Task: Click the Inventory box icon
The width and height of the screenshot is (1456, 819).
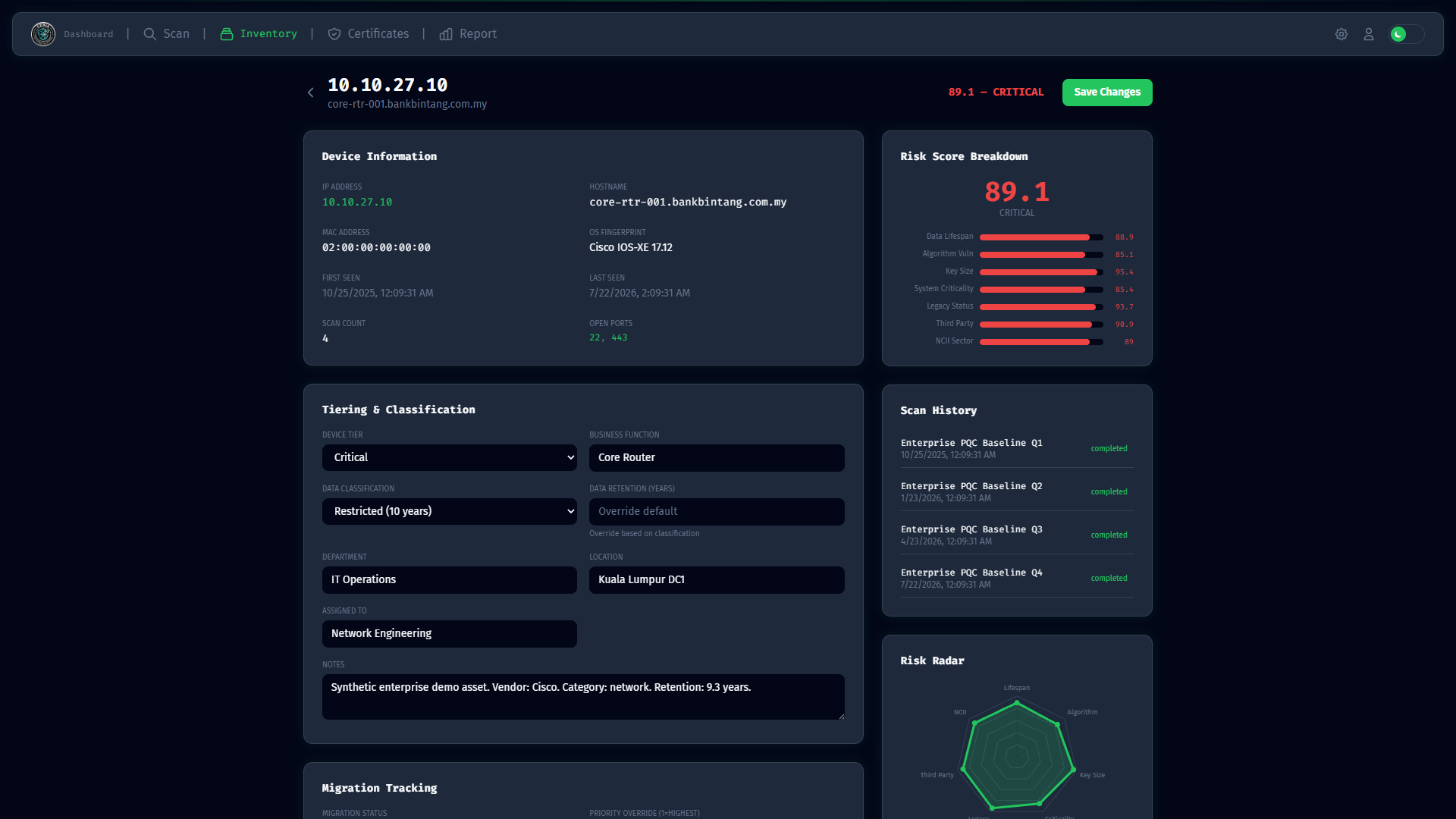Action: pyautogui.click(x=227, y=34)
